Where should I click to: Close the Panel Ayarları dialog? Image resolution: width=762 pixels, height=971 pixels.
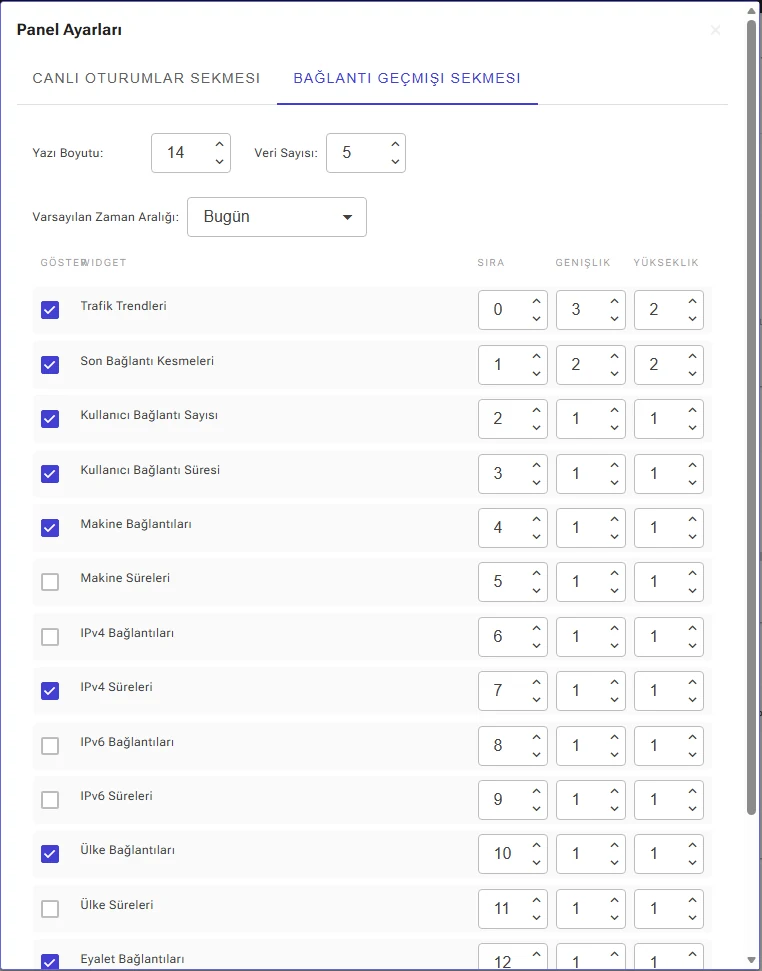(715, 30)
